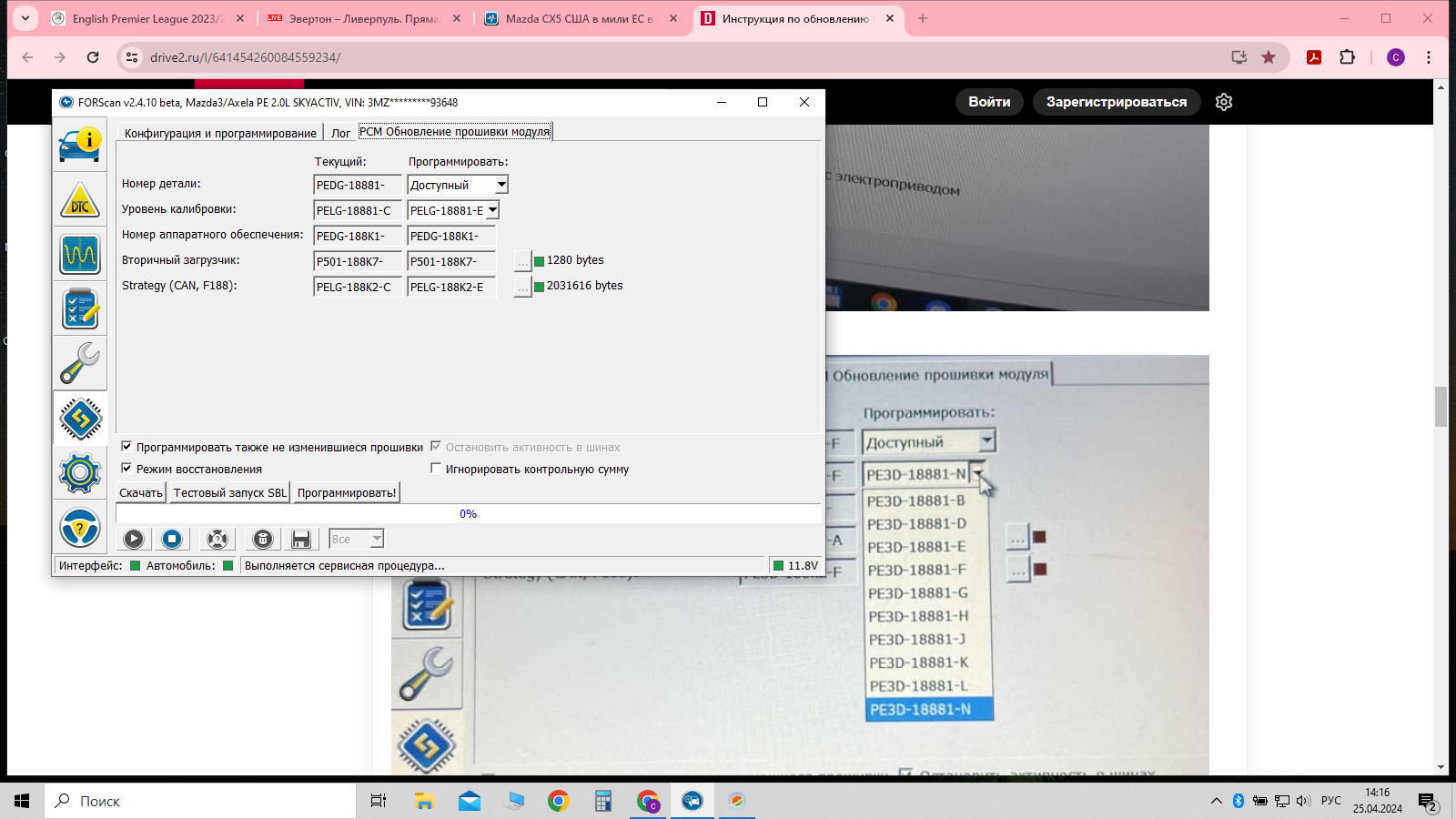Open the oscilloscope graph section
This screenshot has height=819, width=1456.
[x=80, y=255]
